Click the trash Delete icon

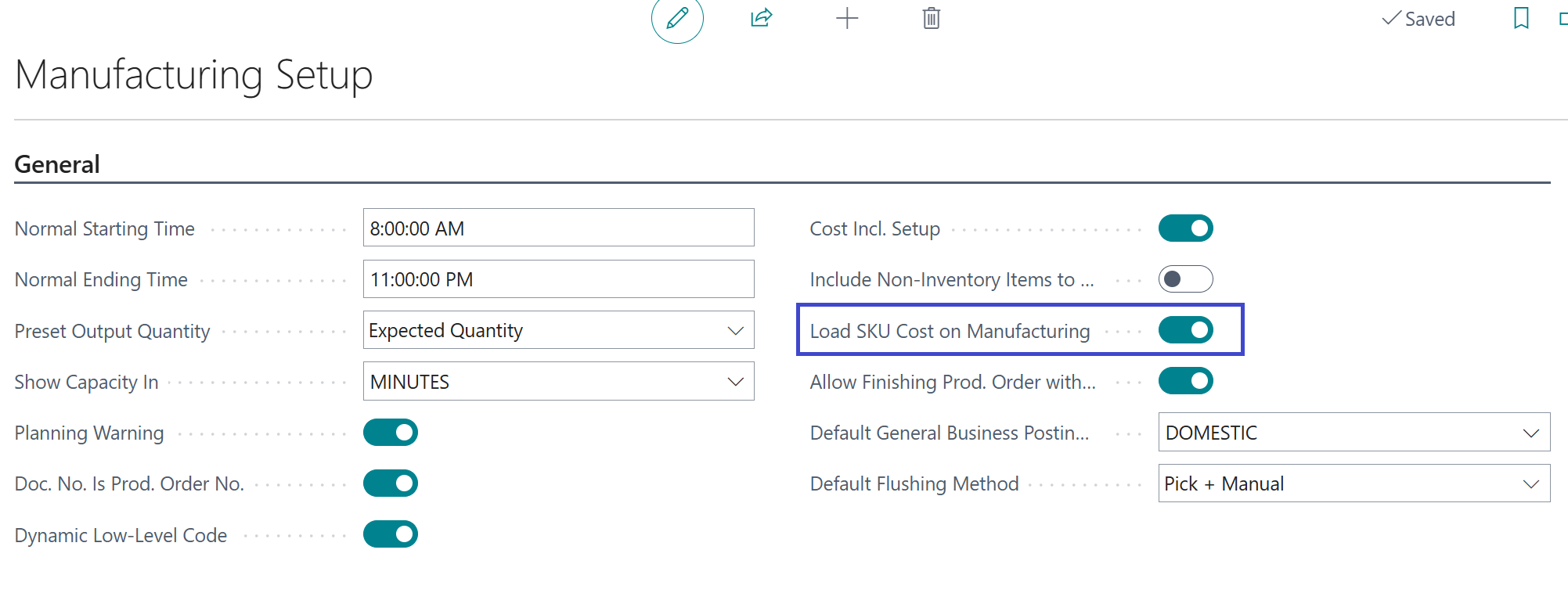pos(931,18)
